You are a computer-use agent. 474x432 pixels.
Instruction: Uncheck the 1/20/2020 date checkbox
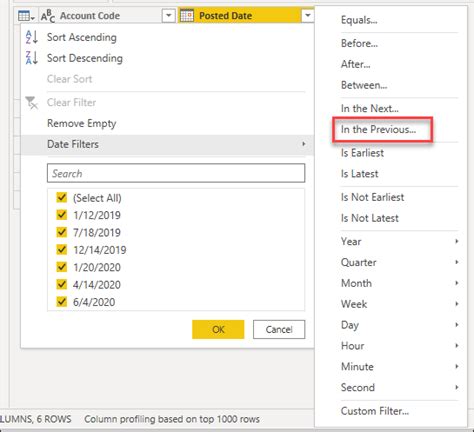pyautogui.click(x=62, y=267)
